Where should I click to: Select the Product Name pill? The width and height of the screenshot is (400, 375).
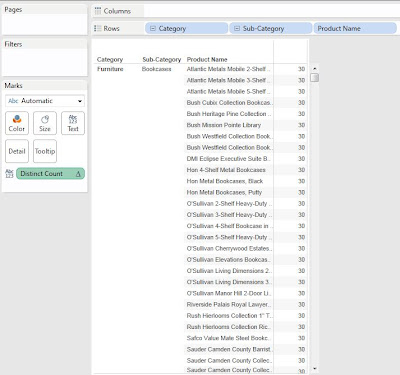355,29
